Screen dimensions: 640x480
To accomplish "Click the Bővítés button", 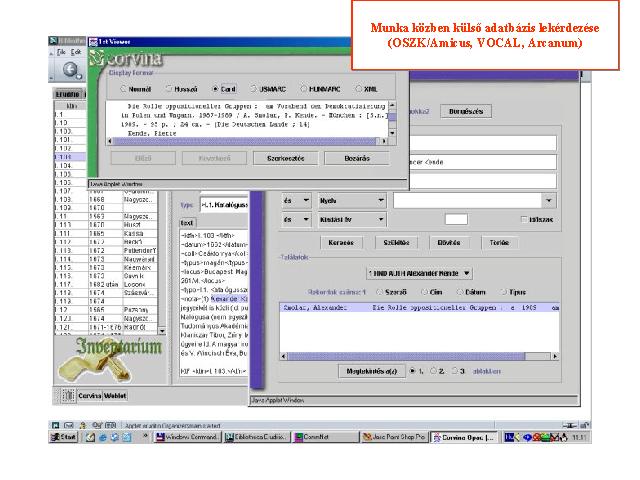I will pyautogui.click(x=449, y=242).
